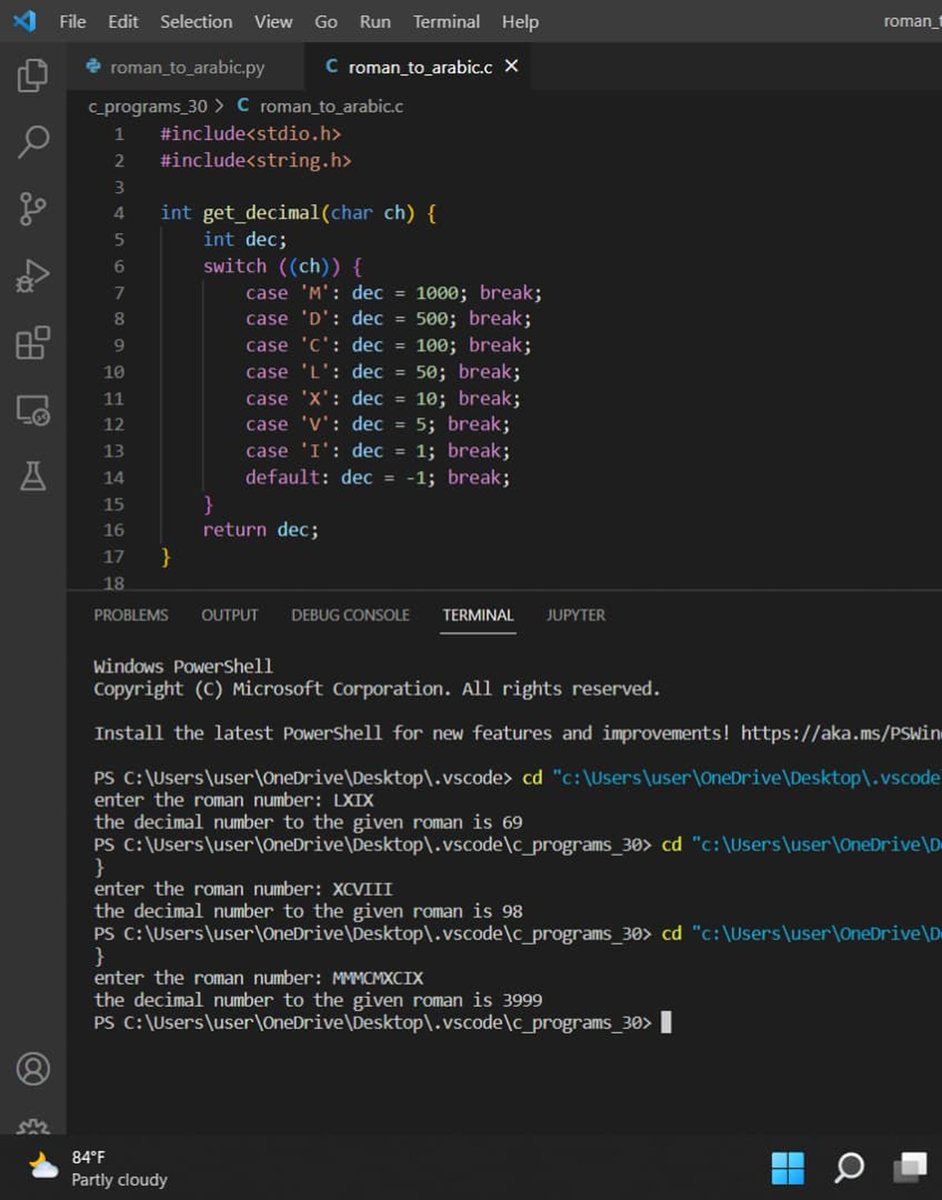The height and width of the screenshot is (1200, 942).
Task: Open the Source Control icon
Action: pyautogui.click(x=32, y=208)
